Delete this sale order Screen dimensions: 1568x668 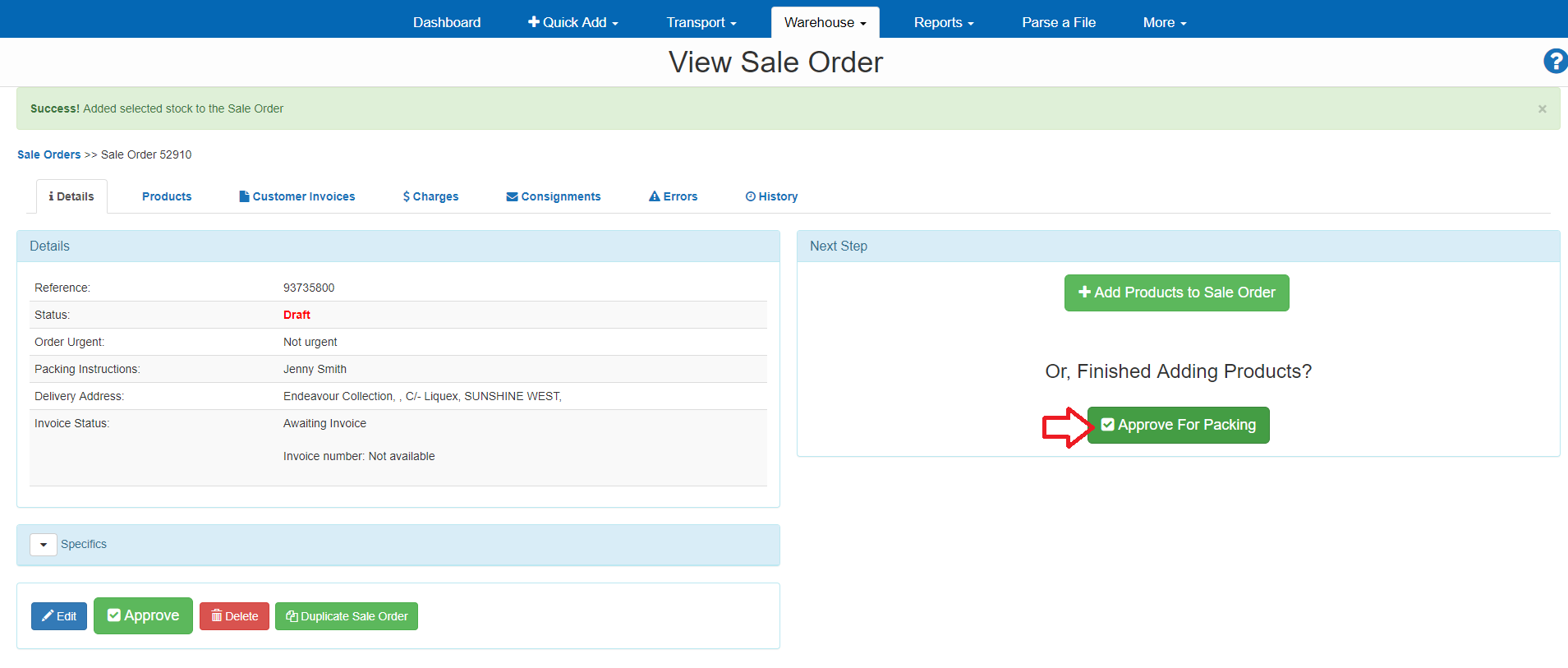tap(234, 616)
